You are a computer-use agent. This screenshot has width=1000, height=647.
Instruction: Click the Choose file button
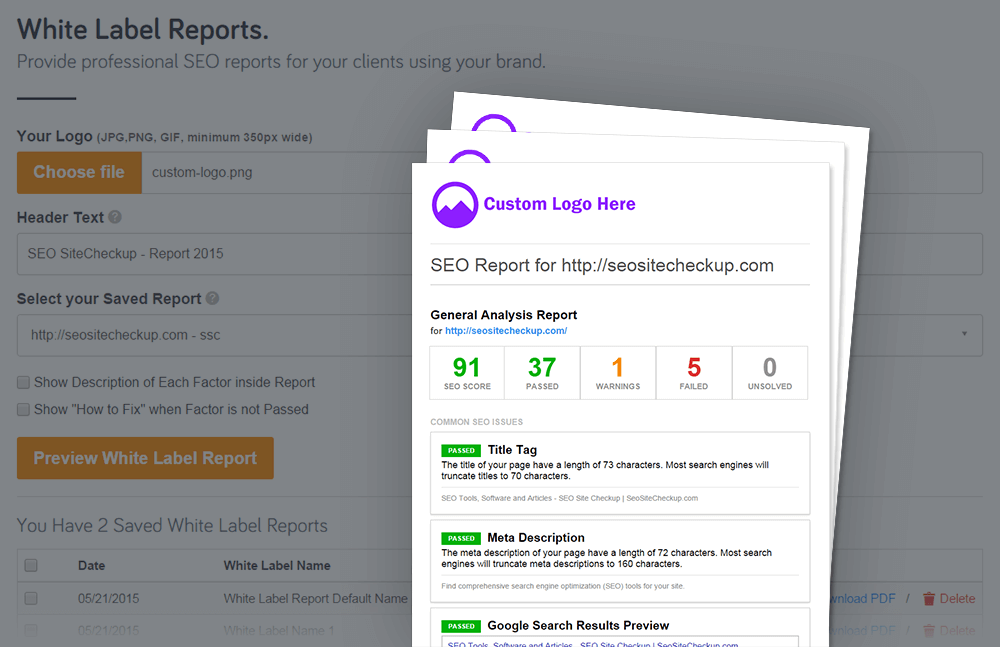tap(79, 172)
